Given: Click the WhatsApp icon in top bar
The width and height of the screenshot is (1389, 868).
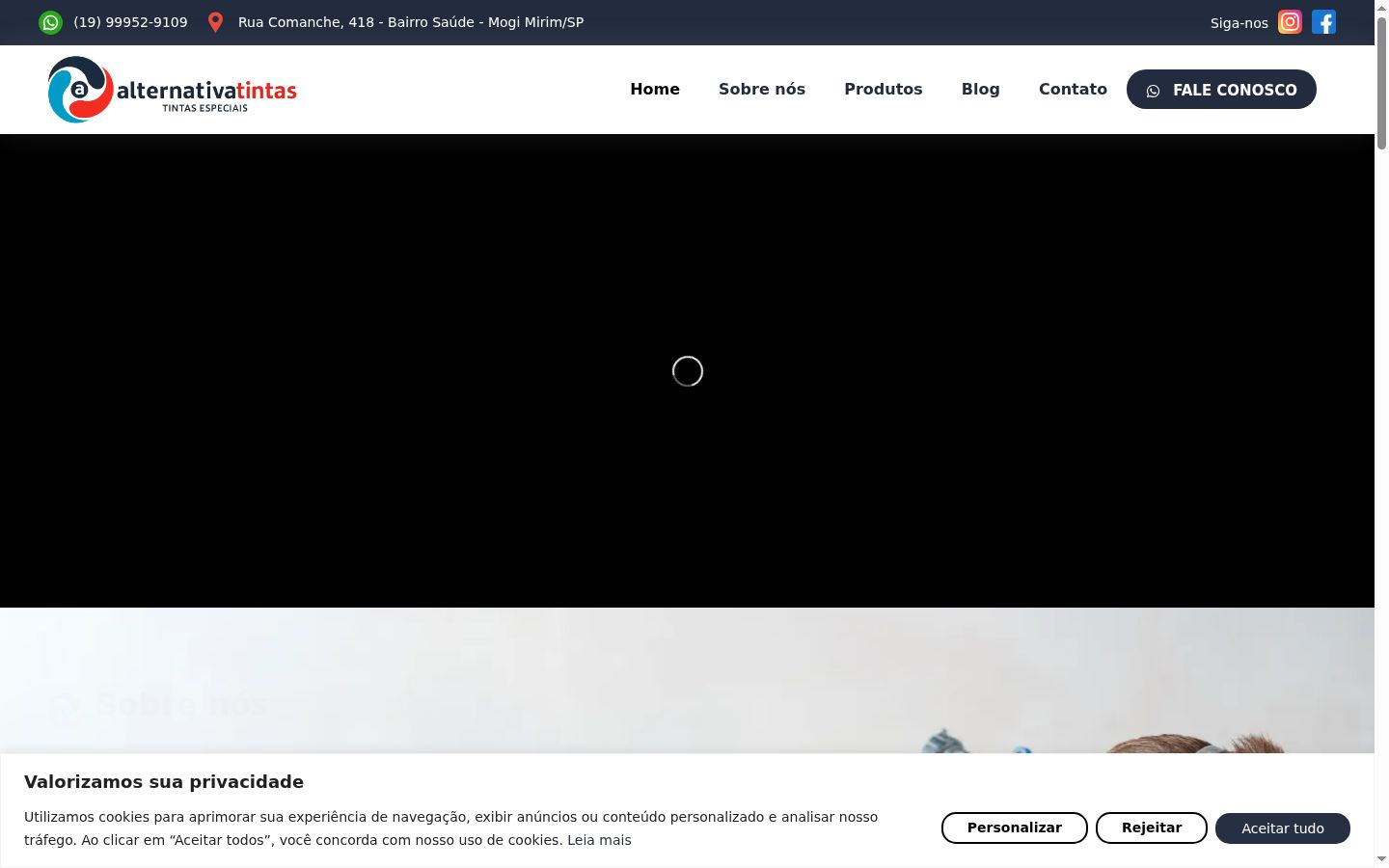Looking at the screenshot, I should pyautogui.click(x=50, y=22).
